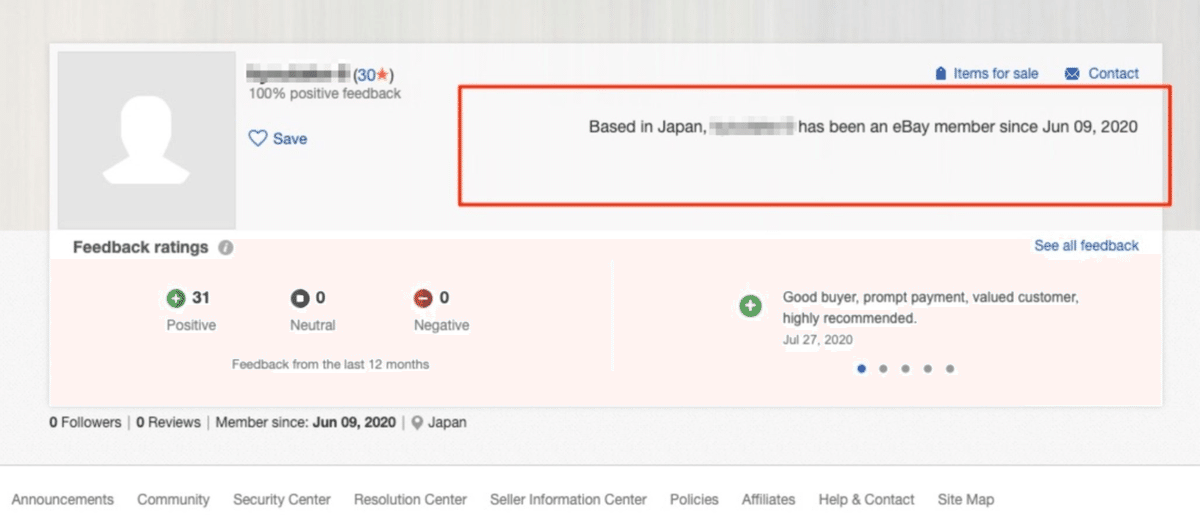The image size is (1200, 515).
Task: Open the Items for sale link
Action: click(x=996, y=74)
